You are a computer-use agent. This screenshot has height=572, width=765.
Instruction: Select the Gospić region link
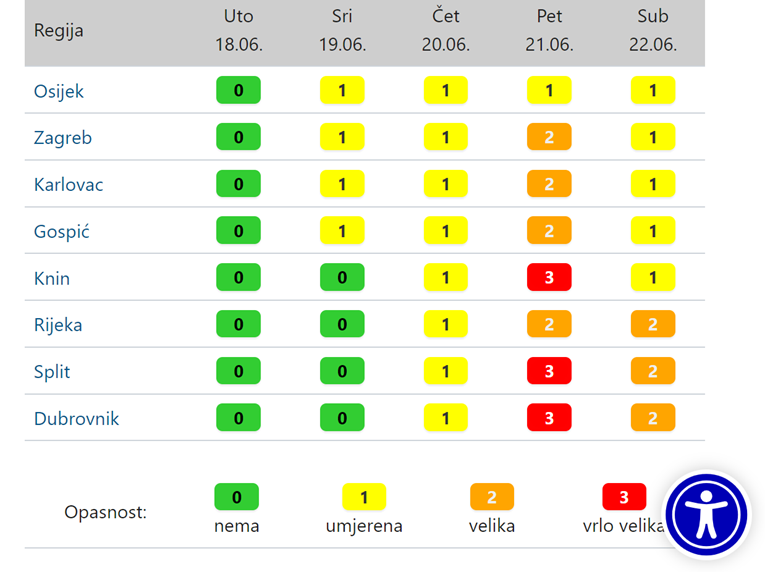[62, 231]
